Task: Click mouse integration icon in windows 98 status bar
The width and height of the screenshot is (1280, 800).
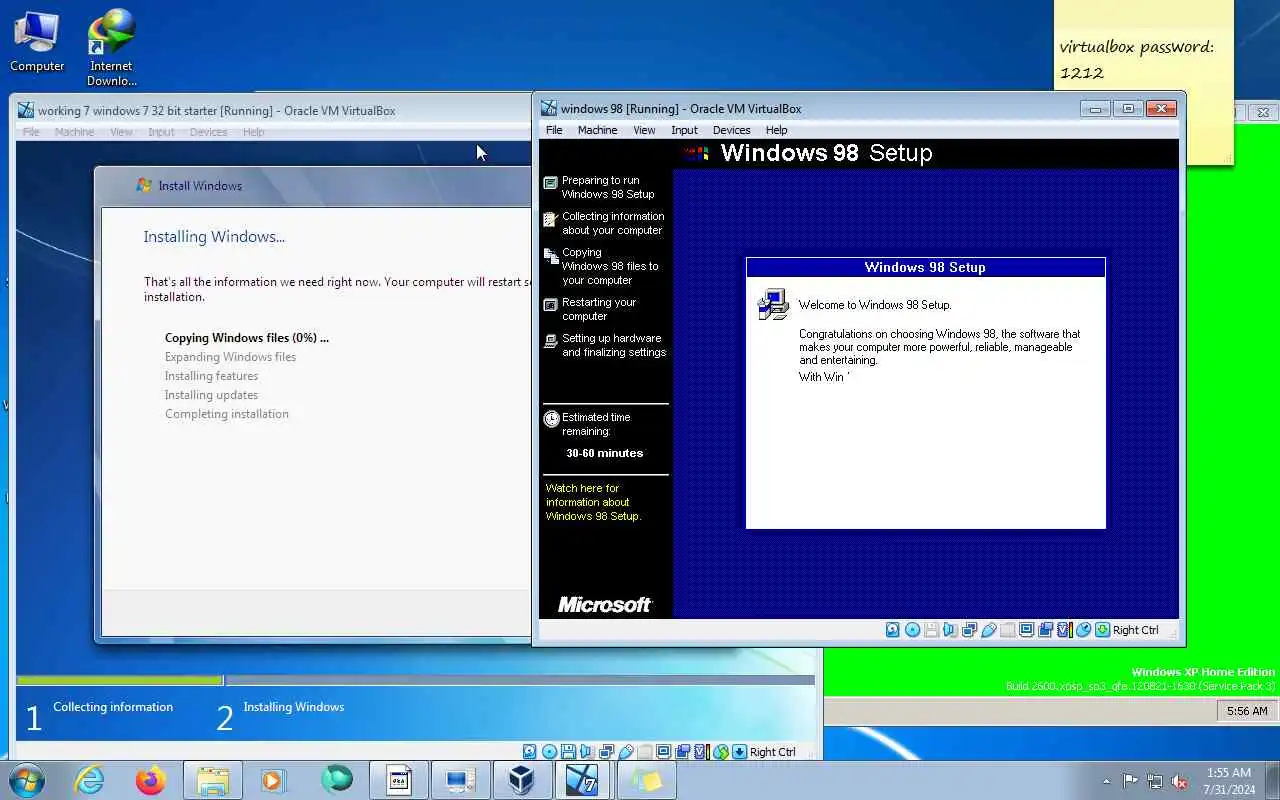Action: 1083,630
